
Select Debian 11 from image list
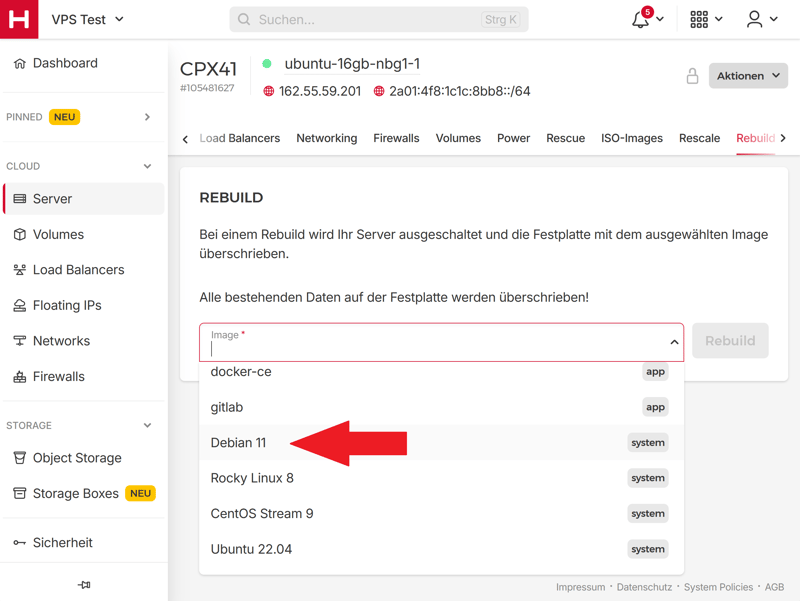(238, 443)
